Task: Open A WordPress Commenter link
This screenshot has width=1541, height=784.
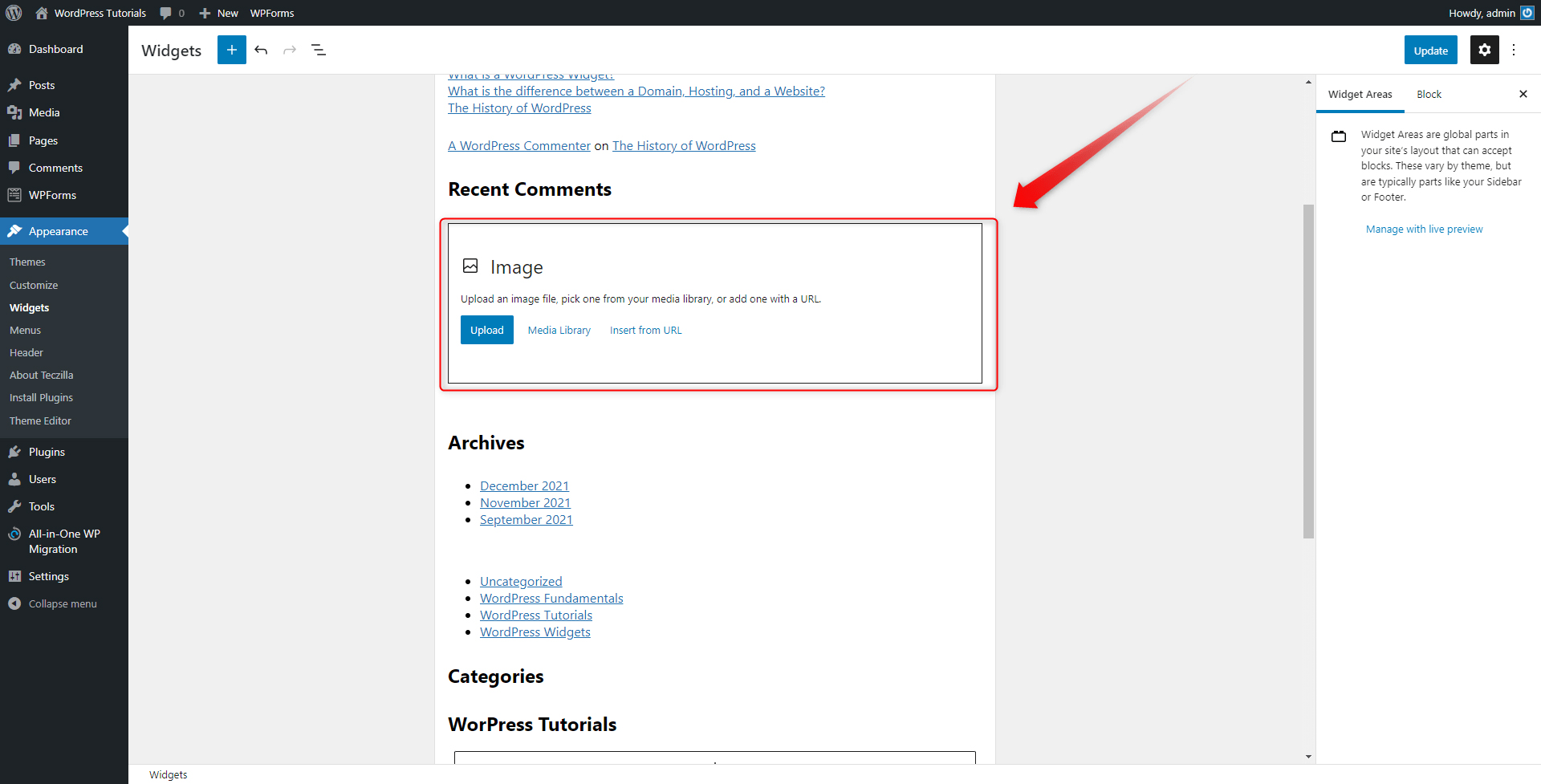Action: coord(519,145)
